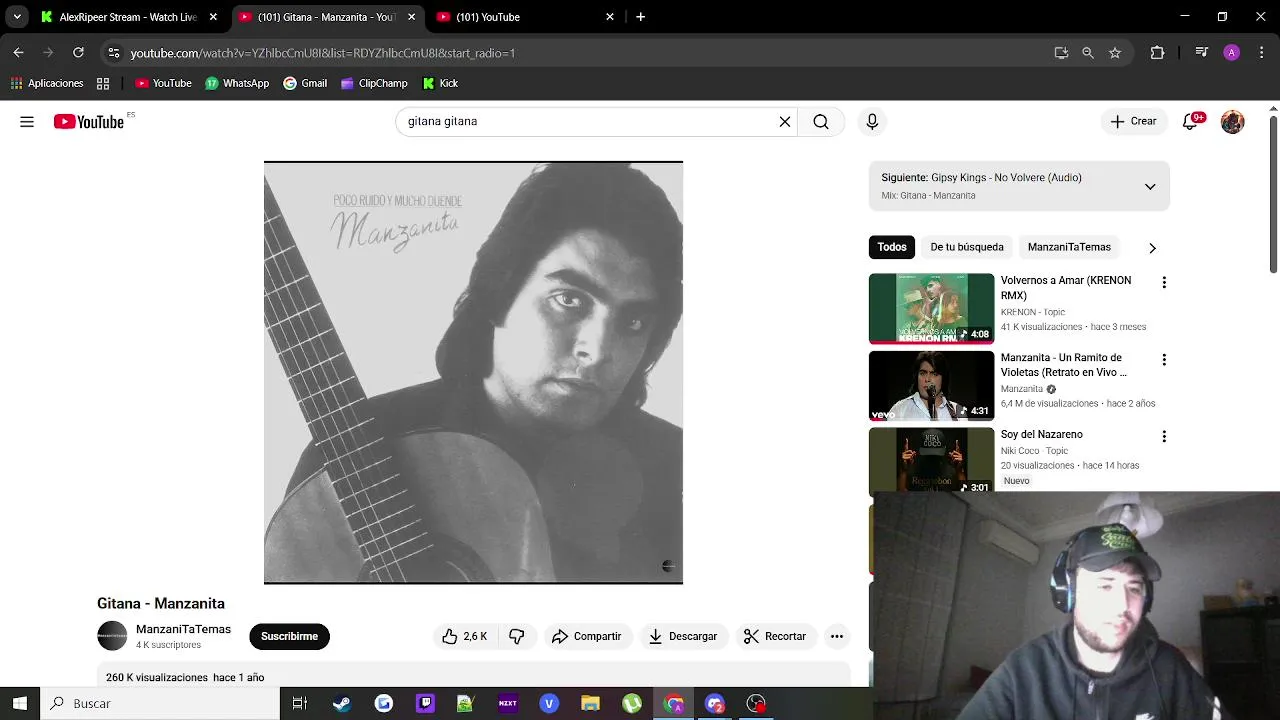
Task: Run search with the magnifier button
Action: coord(821,122)
